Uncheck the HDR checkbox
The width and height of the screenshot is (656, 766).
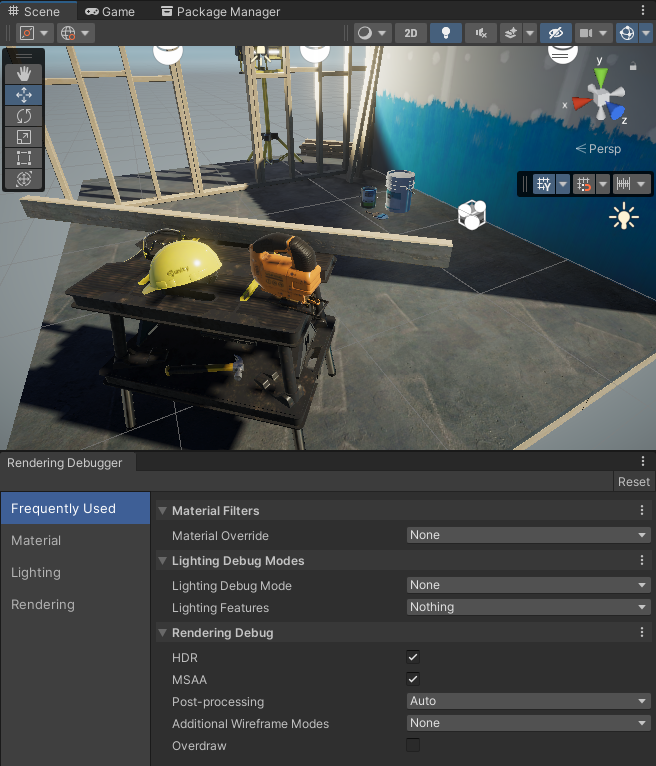tap(413, 657)
